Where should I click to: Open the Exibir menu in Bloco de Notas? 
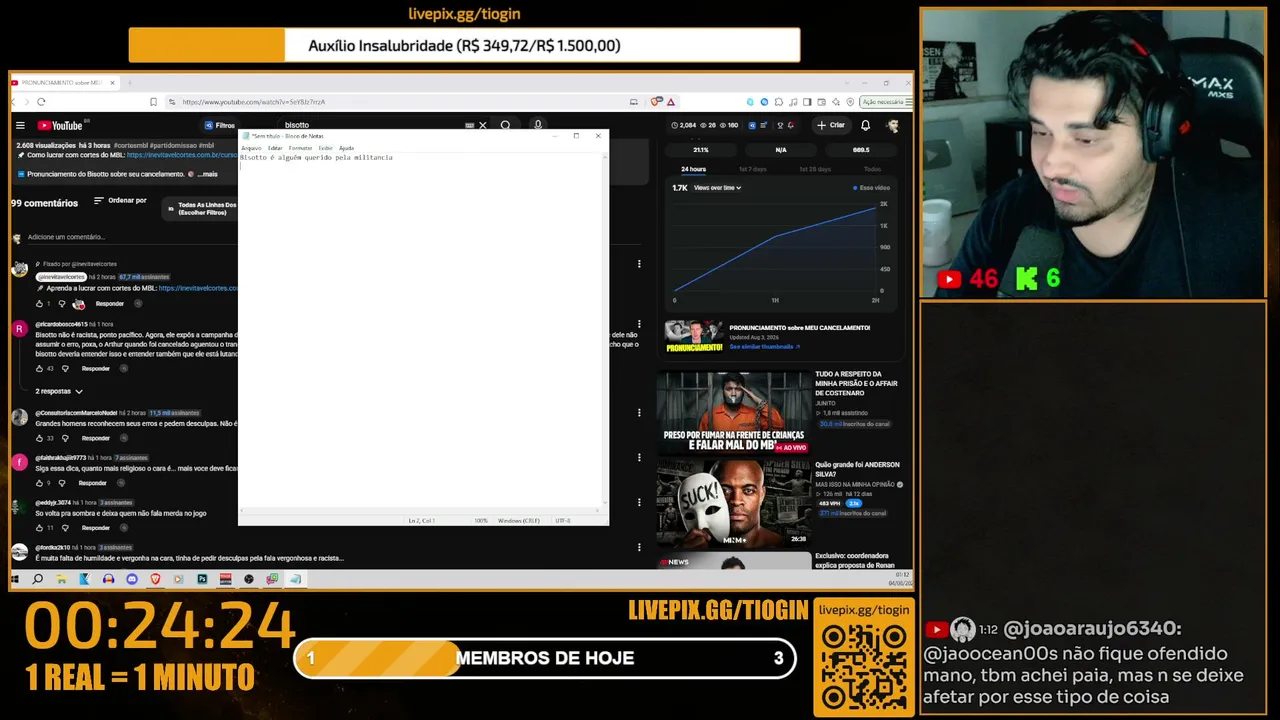click(x=326, y=148)
